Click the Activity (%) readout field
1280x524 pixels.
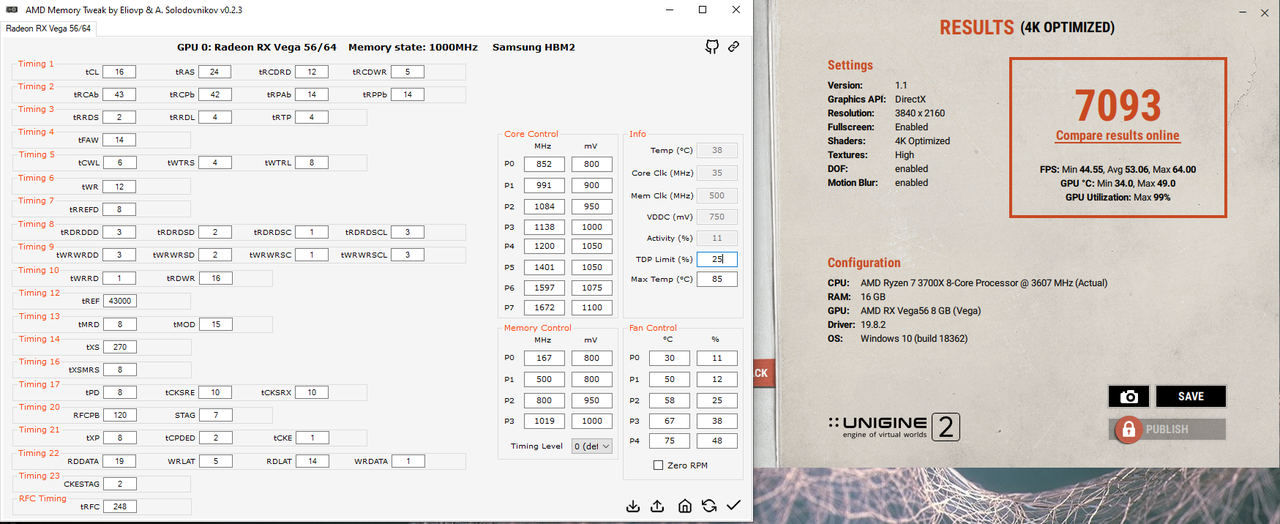pyautogui.click(x=717, y=238)
